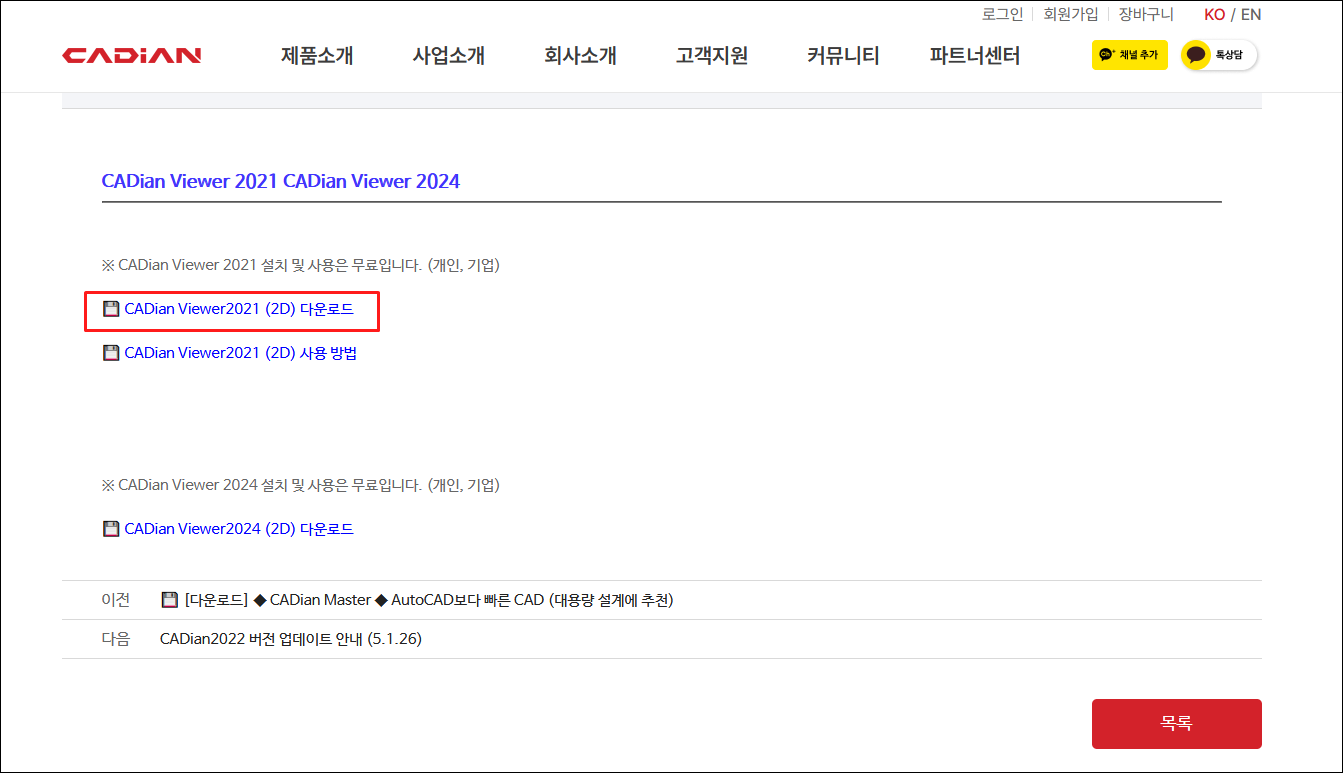Click the Viewer 2021 무료입니다 notice text
1343x773 pixels.
pos(300,265)
